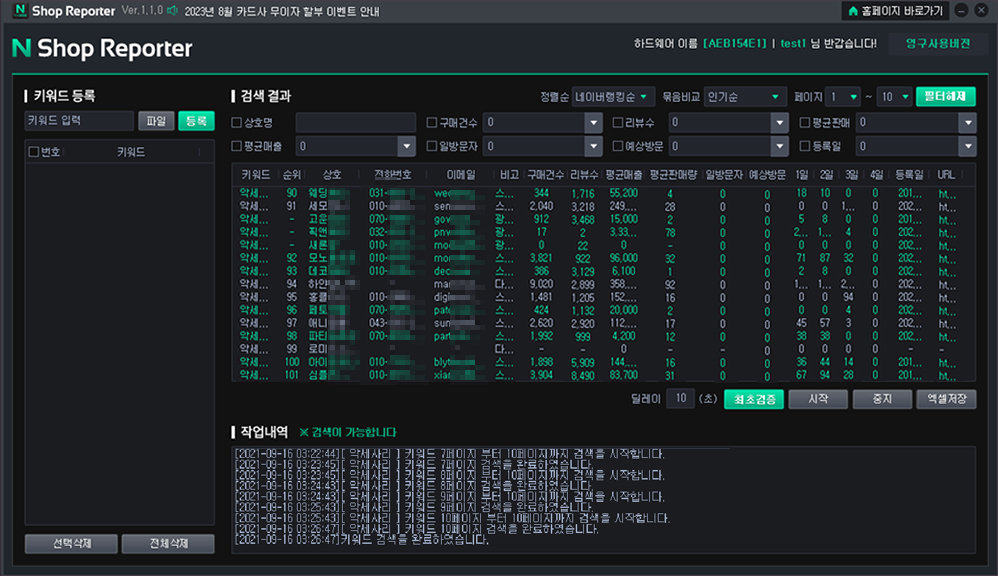Open the end page dropdown showing 10
This screenshot has width=998, height=576.
(x=894, y=97)
